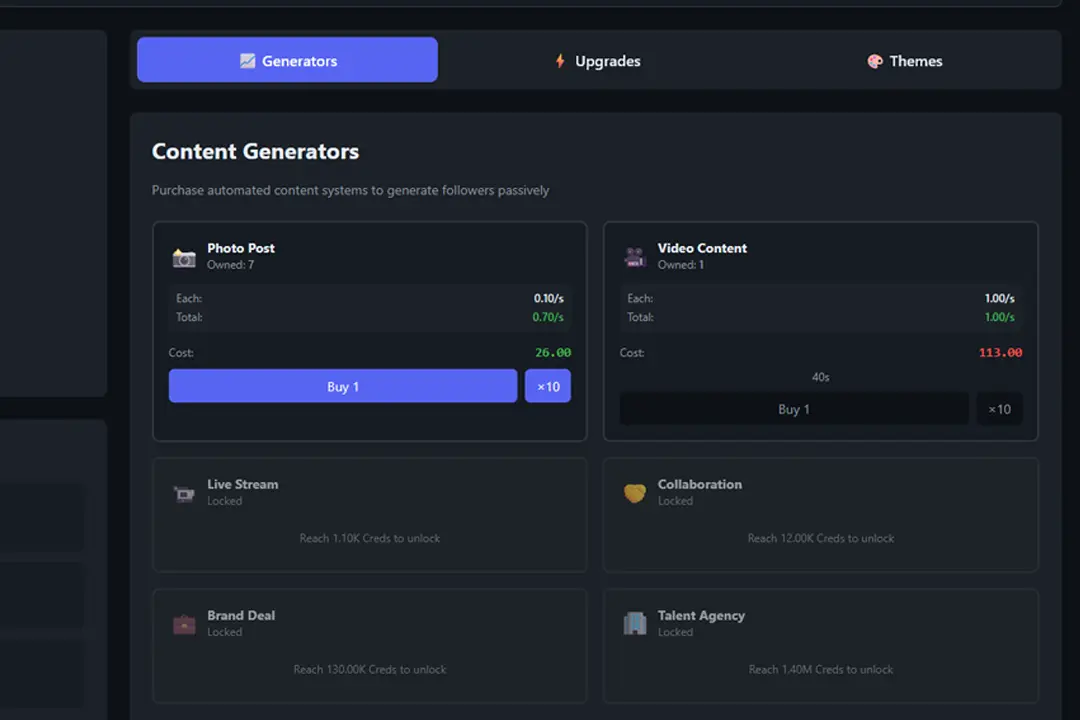
Task: Click the camera icon on Photo Post
Action: point(183,256)
